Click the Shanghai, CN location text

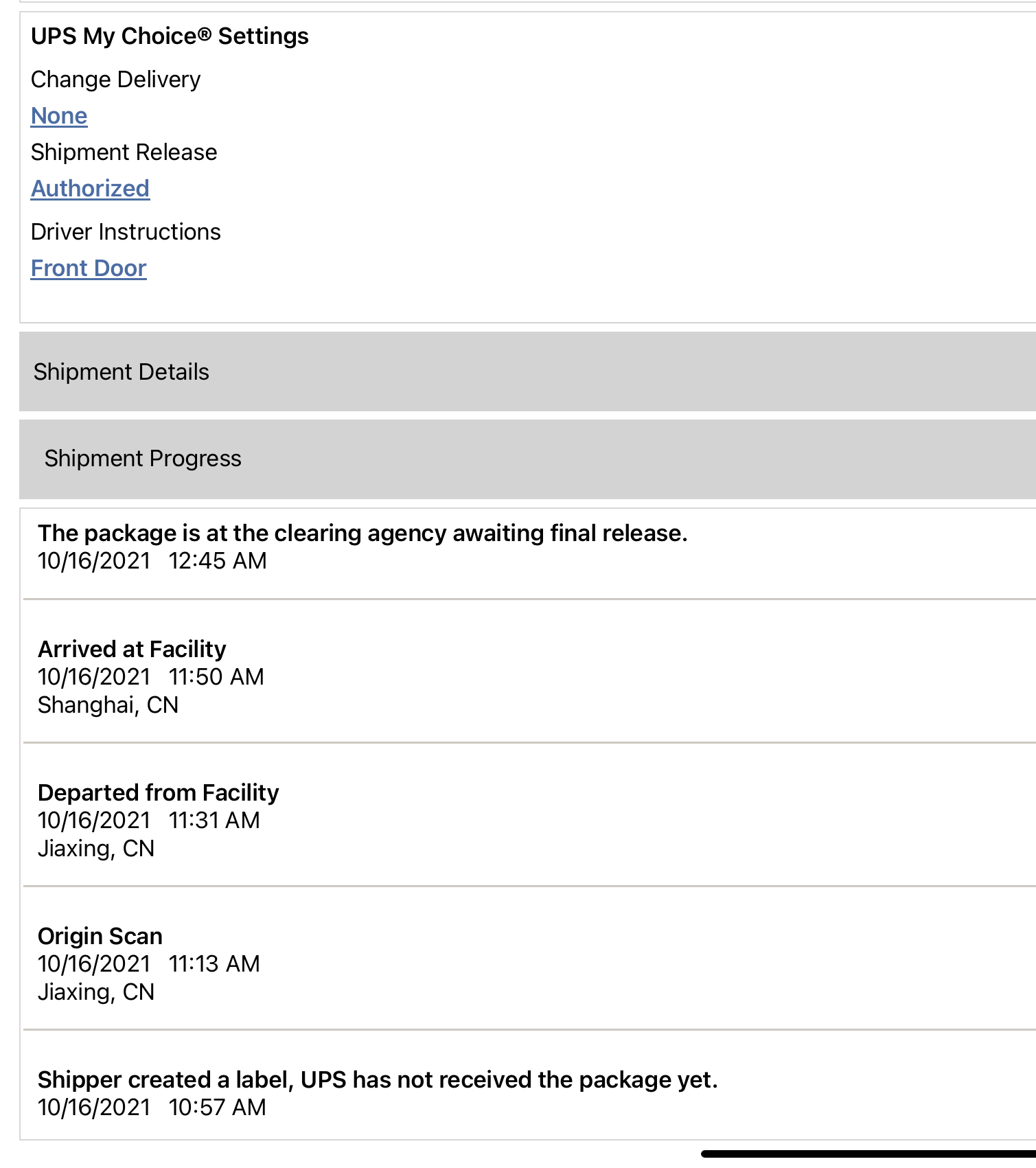(x=108, y=705)
